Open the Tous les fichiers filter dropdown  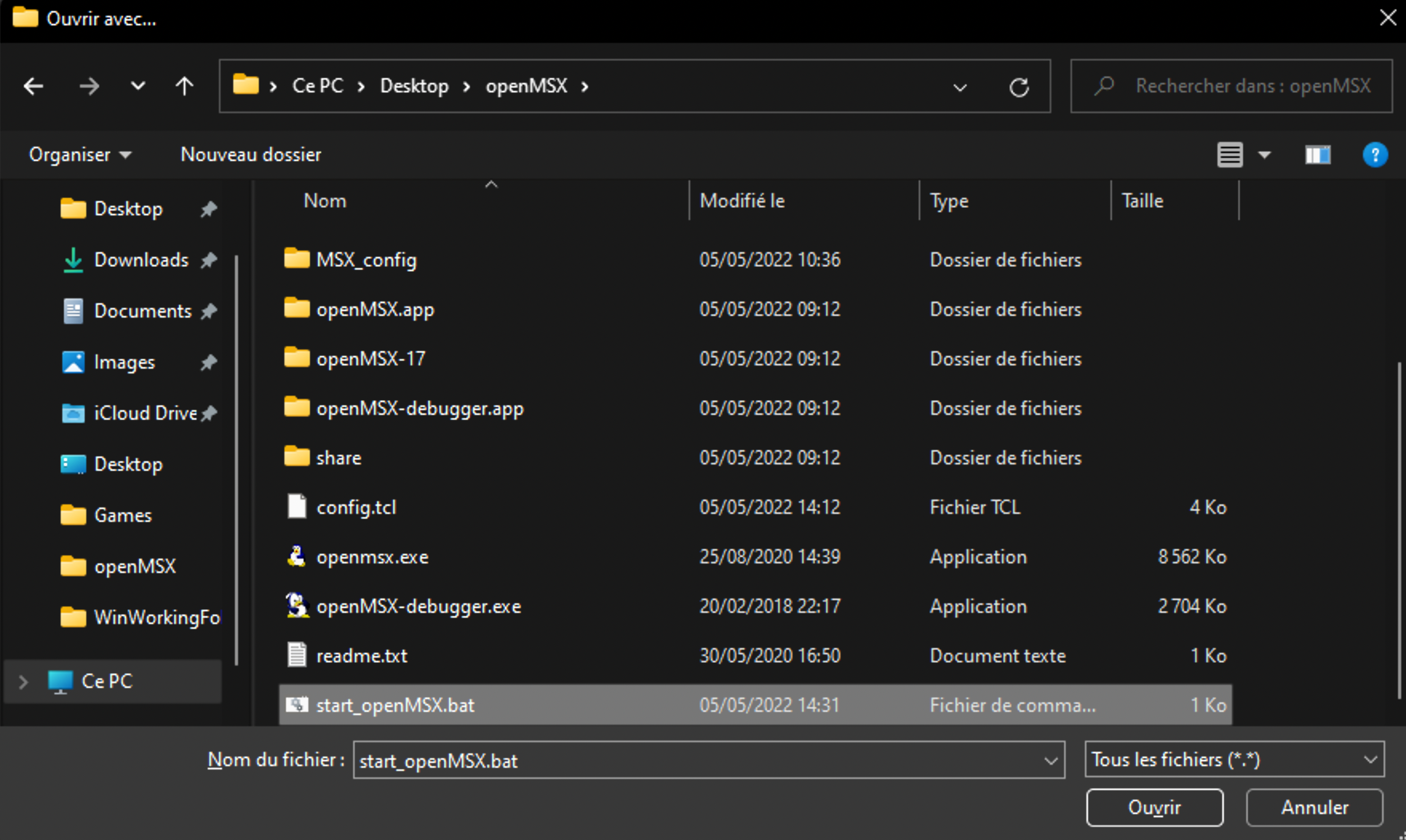click(x=1234, y=759)
